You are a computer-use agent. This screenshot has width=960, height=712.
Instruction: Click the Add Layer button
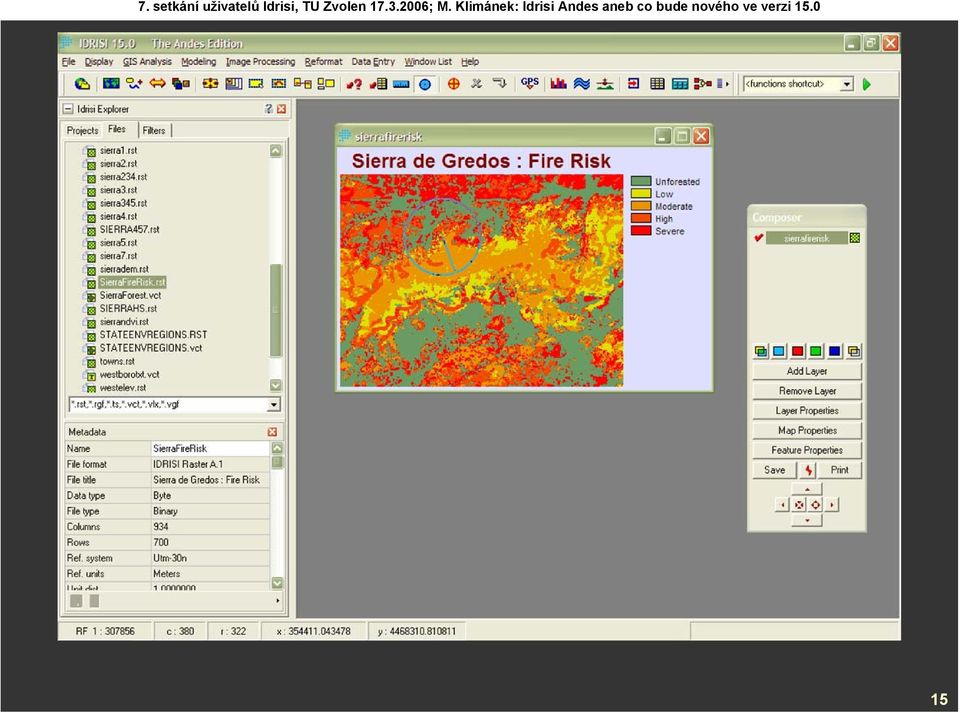807,372
